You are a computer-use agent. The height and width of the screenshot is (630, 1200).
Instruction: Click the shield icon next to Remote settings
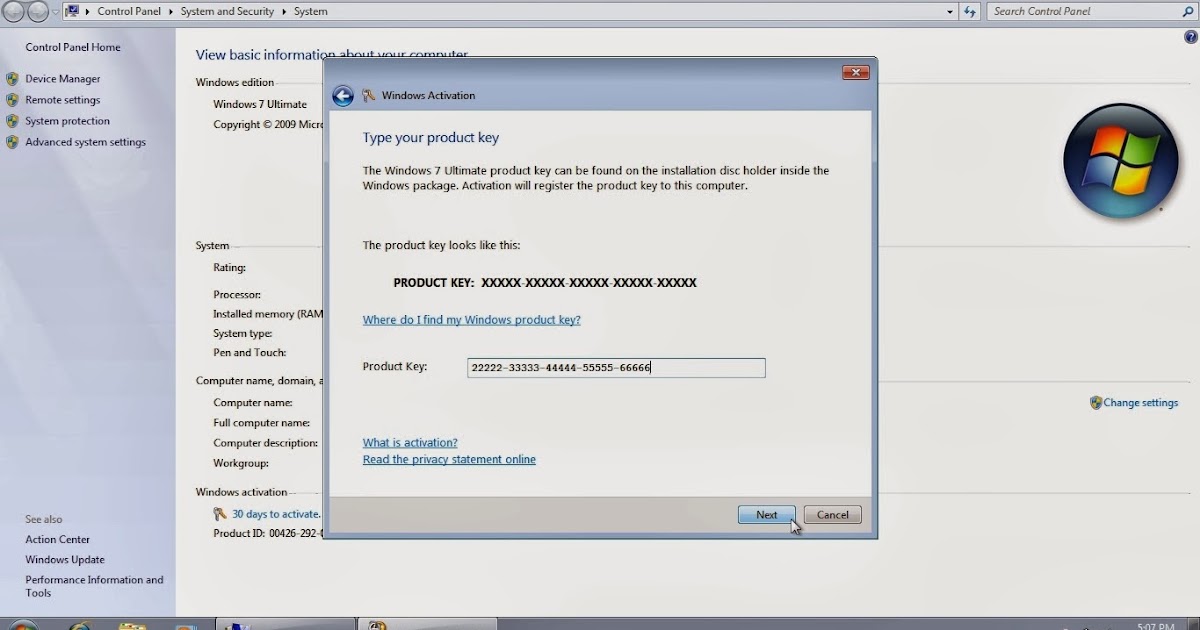(x=12, y=100)
